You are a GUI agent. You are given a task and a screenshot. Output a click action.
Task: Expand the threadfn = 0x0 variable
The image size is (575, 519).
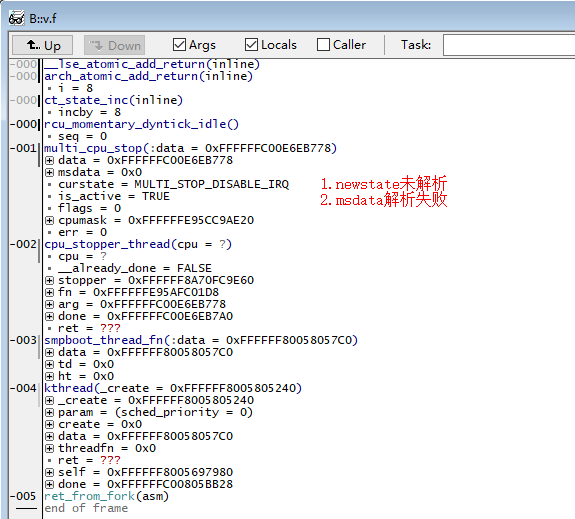[50, 449]
